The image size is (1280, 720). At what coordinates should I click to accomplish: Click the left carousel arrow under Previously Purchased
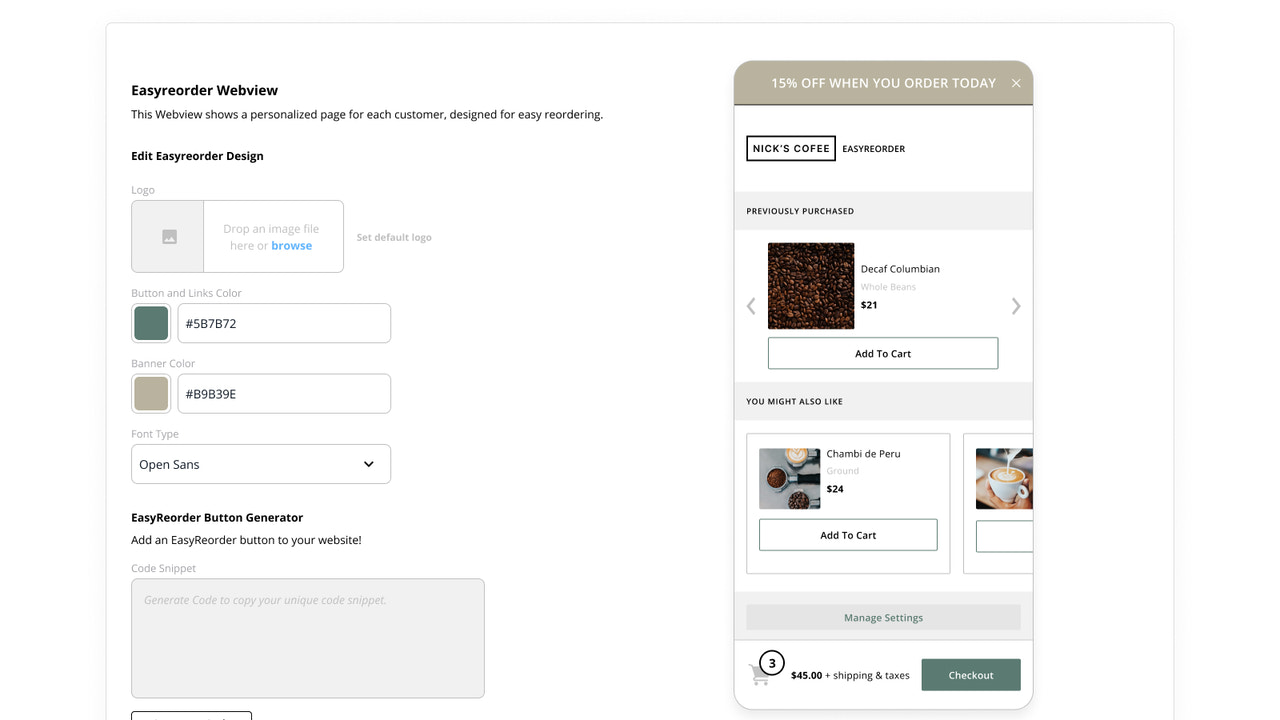(751, 306)
